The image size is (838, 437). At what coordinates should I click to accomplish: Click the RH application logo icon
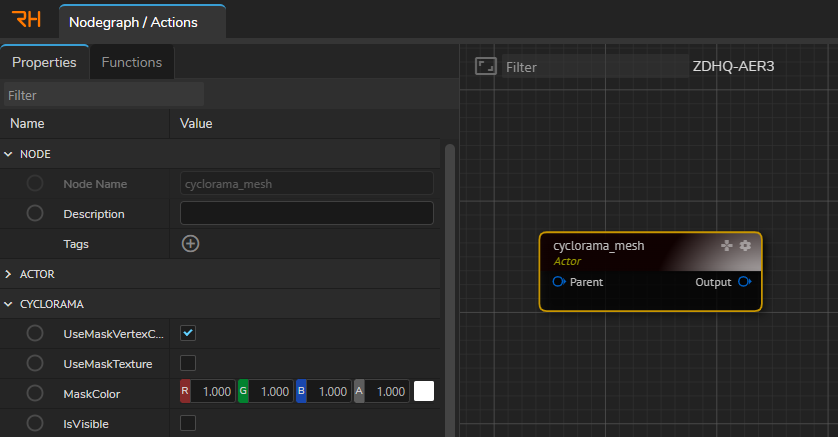click(x=26, y=21)
